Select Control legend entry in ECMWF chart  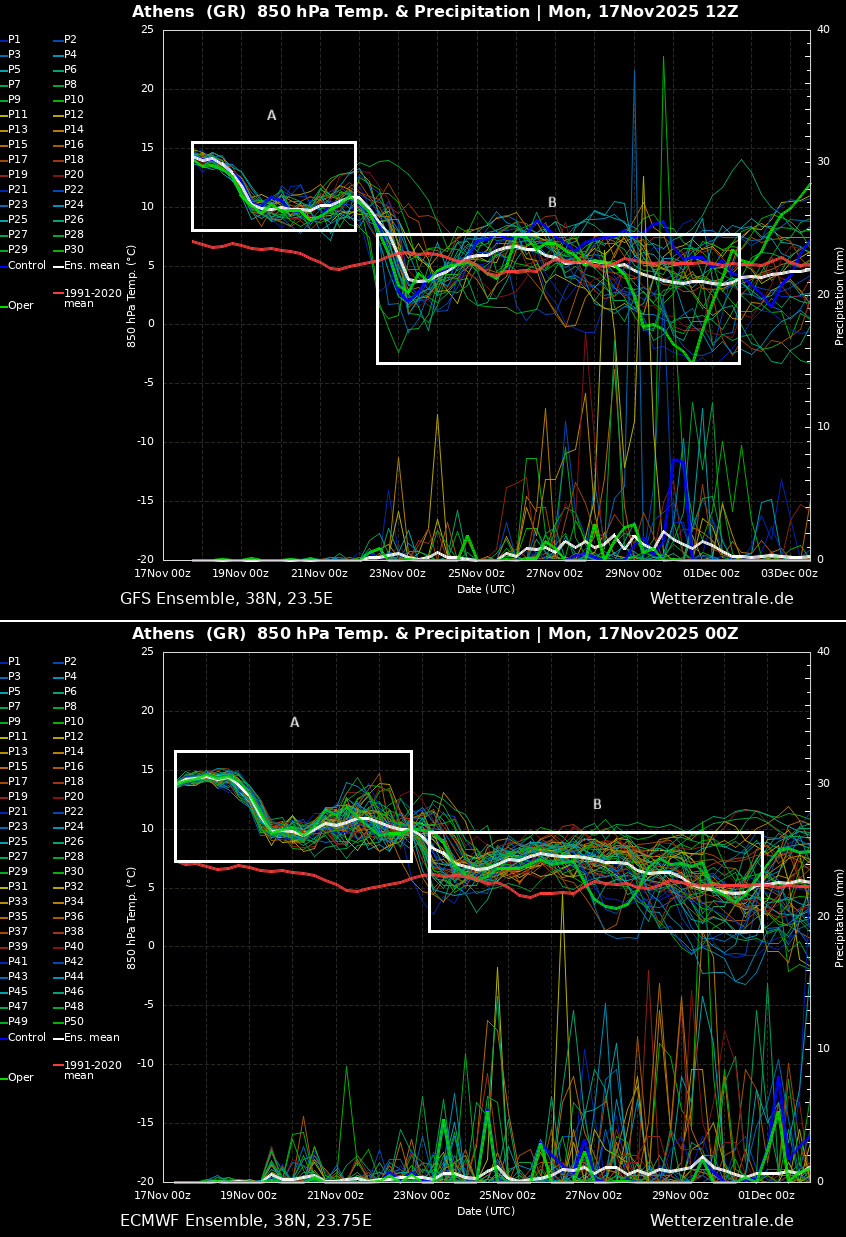[x=27, y=1038]
